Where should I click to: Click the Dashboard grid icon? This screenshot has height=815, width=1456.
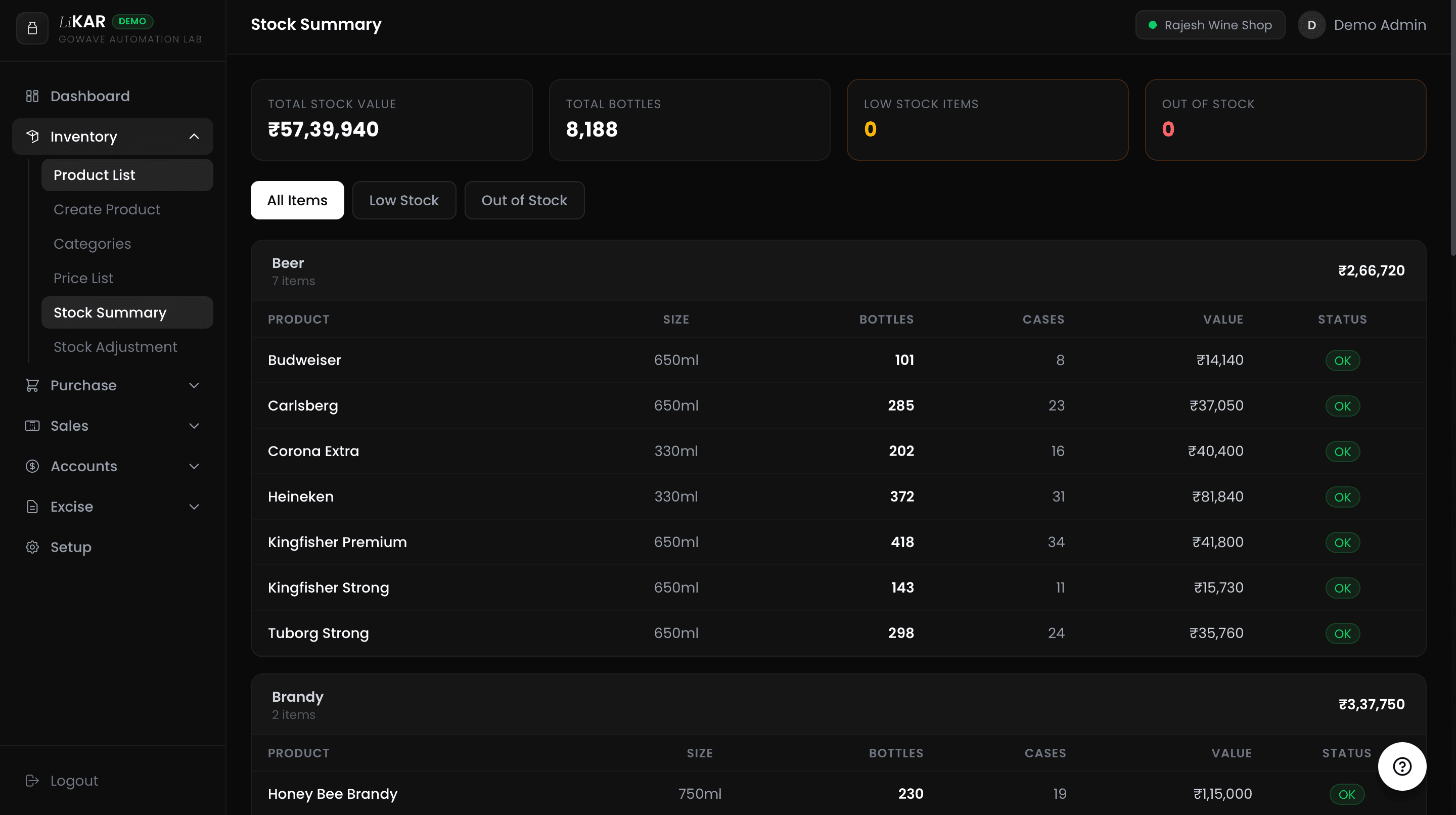coord(32,96)
